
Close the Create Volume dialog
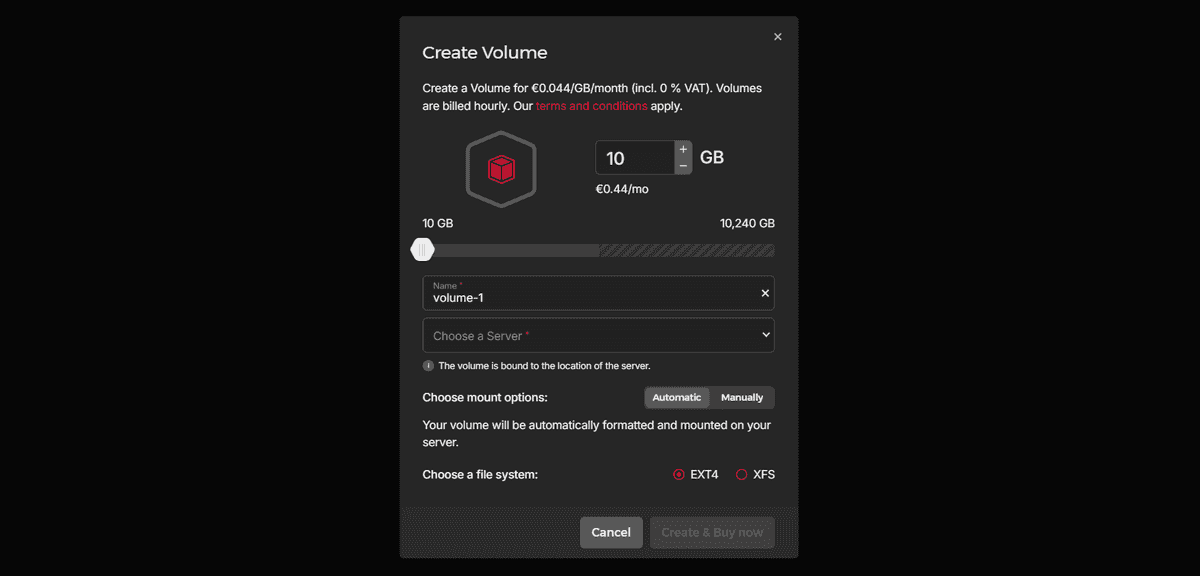tap(778, 37)
